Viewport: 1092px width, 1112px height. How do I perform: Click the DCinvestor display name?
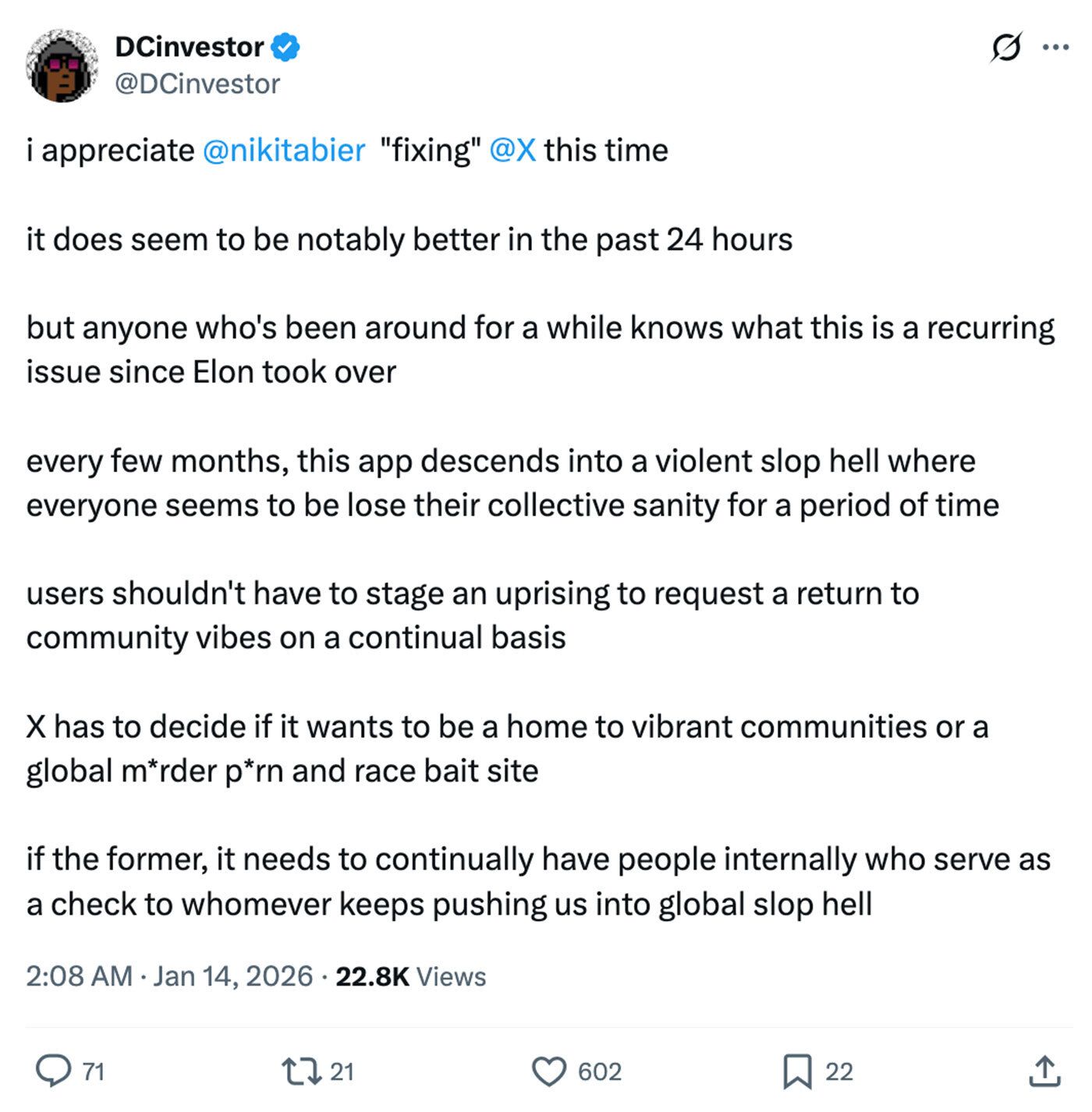(190, 47)
